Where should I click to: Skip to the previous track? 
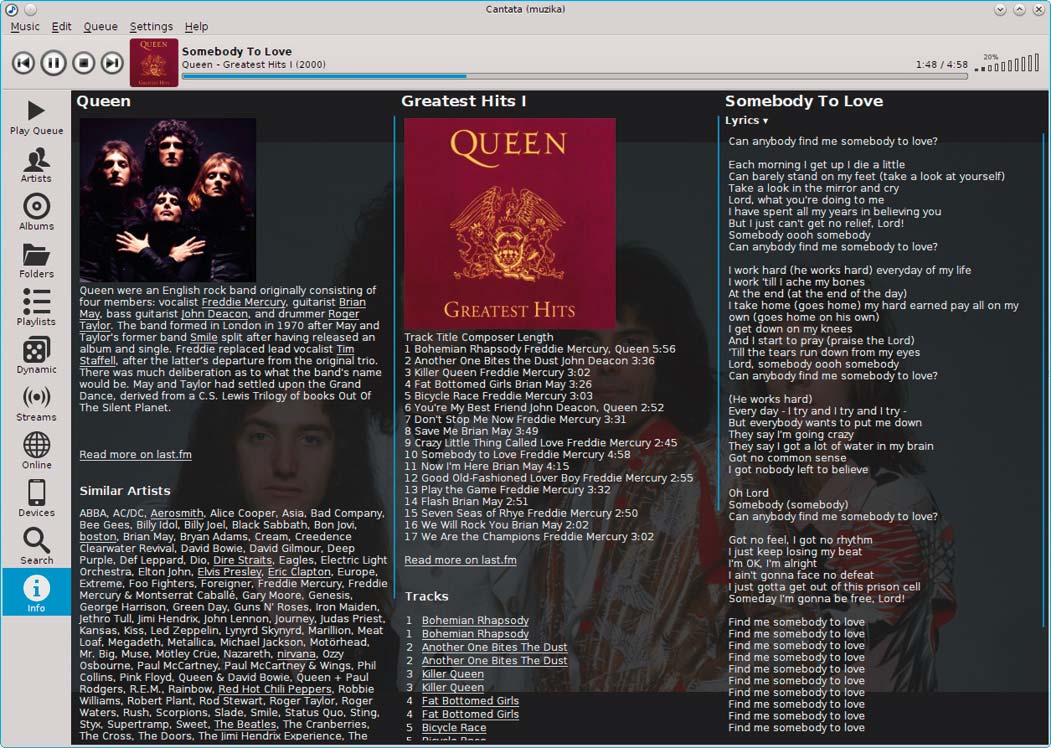[x=23, y=63]
